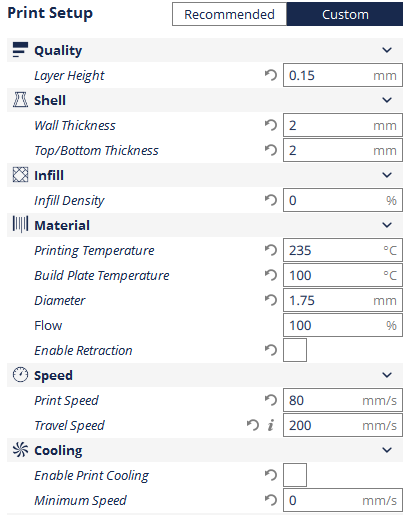Click the info icon next to Travel Speed
The height and width of the screenshot is (515, 405).
pyautogui.click(x=271, y=425)
